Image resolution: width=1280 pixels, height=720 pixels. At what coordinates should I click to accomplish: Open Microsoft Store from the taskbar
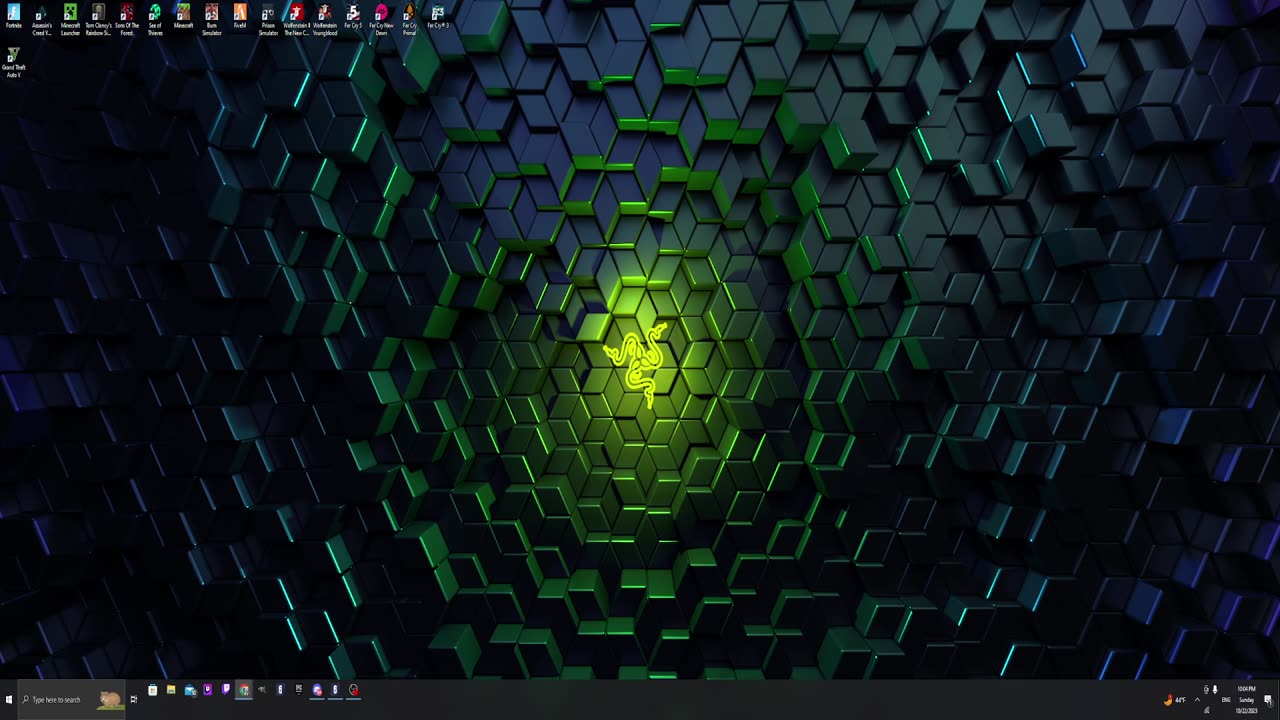click(x=152, y=690)
